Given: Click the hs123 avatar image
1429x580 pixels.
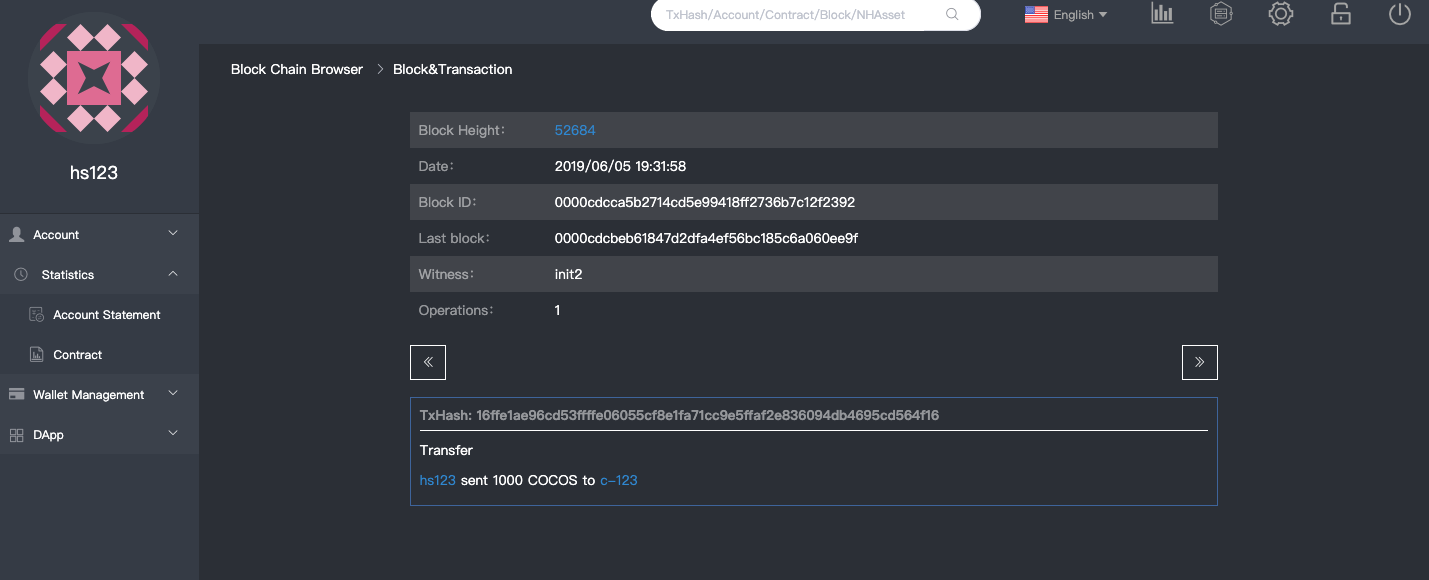Looking at the screenshot, I should 94,78.
